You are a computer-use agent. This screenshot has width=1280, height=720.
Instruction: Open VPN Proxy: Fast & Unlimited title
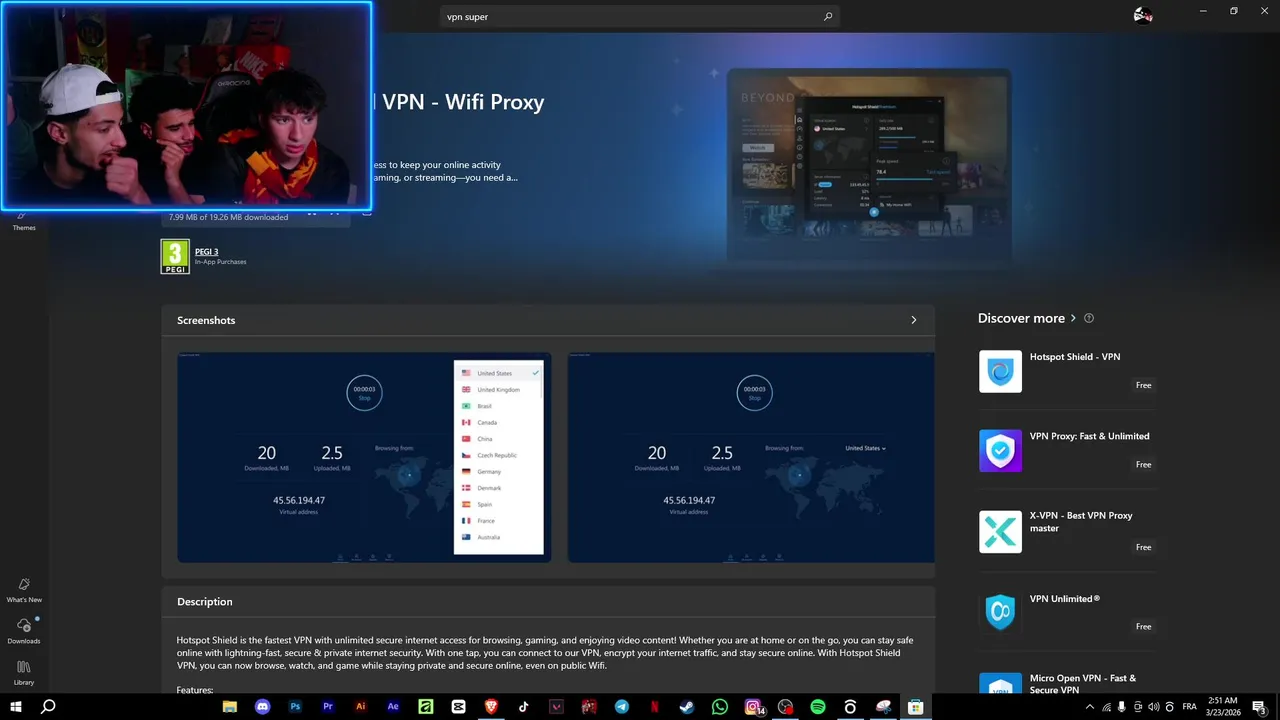(x=1090, y=436)
